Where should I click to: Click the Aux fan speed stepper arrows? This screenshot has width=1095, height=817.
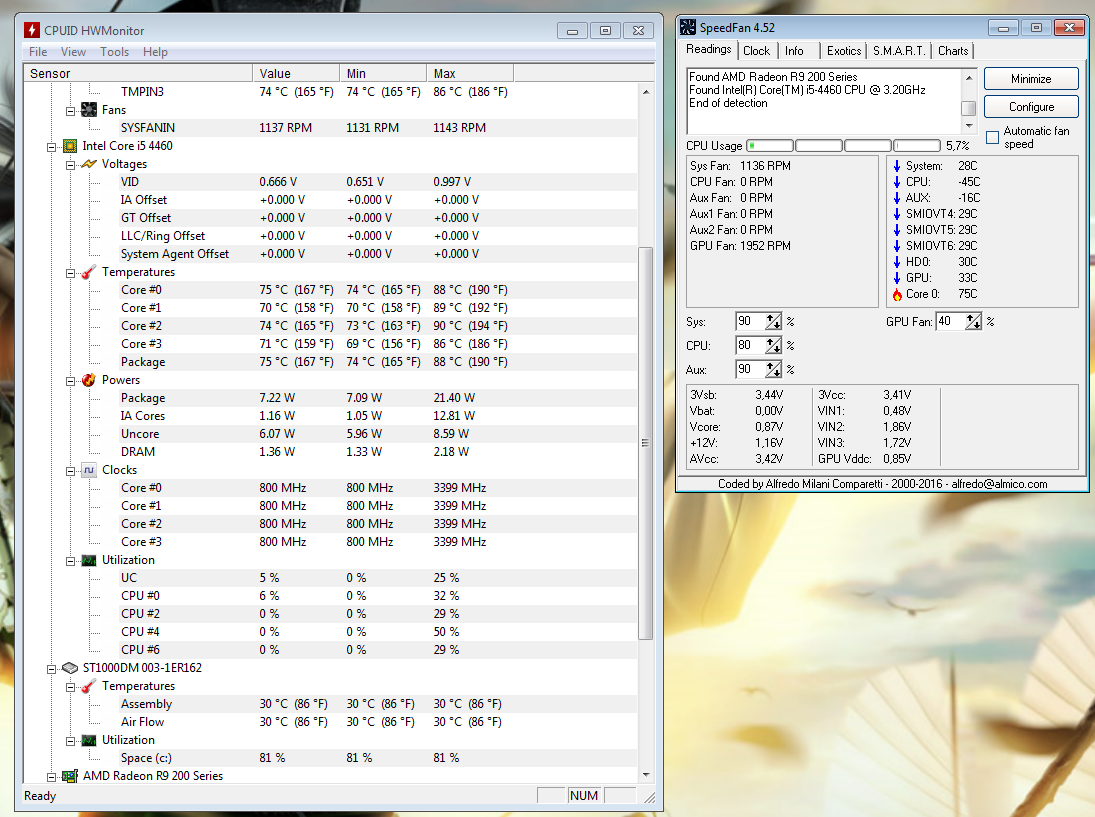click(772, 369)
